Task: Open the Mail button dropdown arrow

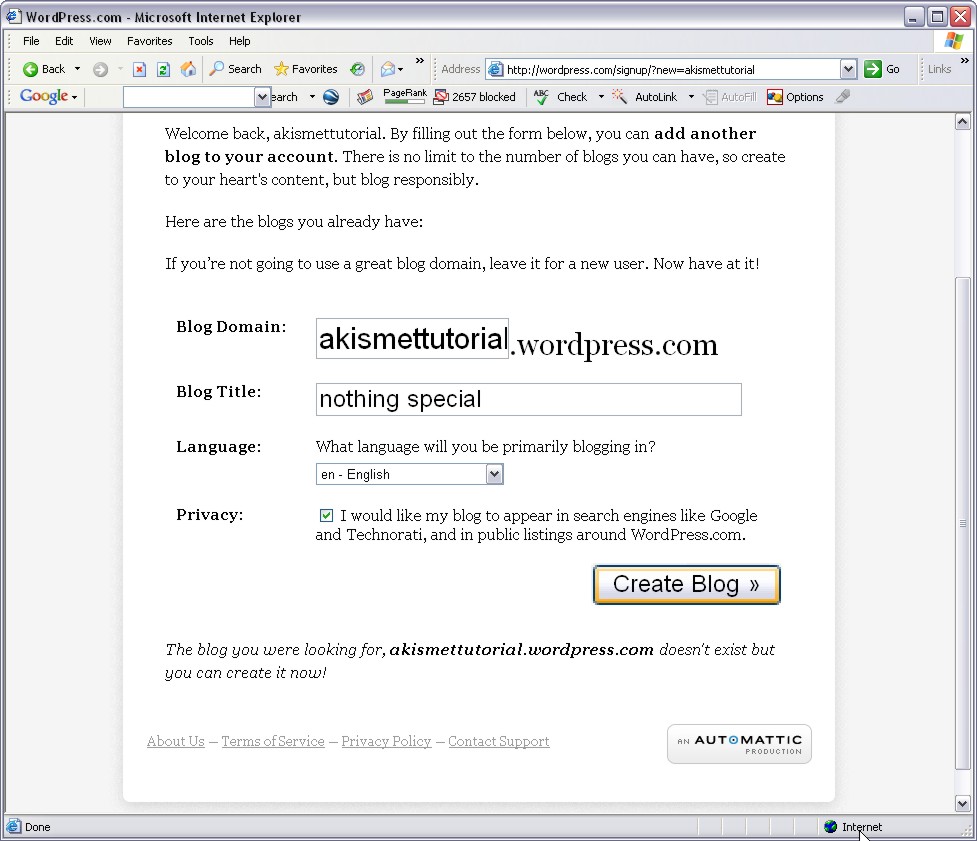Action: [x=401, y=69]
